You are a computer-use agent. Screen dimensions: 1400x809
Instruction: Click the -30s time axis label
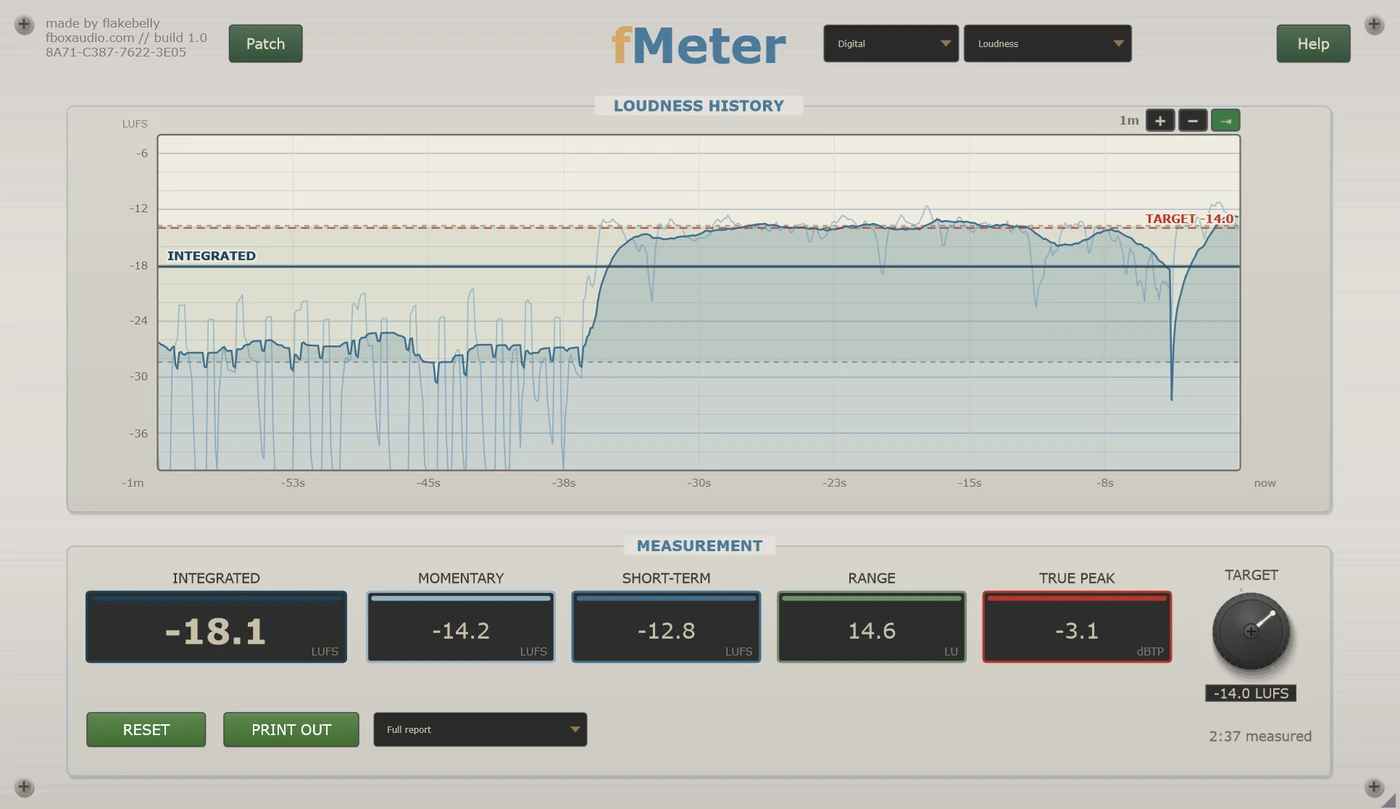(698, 483)
